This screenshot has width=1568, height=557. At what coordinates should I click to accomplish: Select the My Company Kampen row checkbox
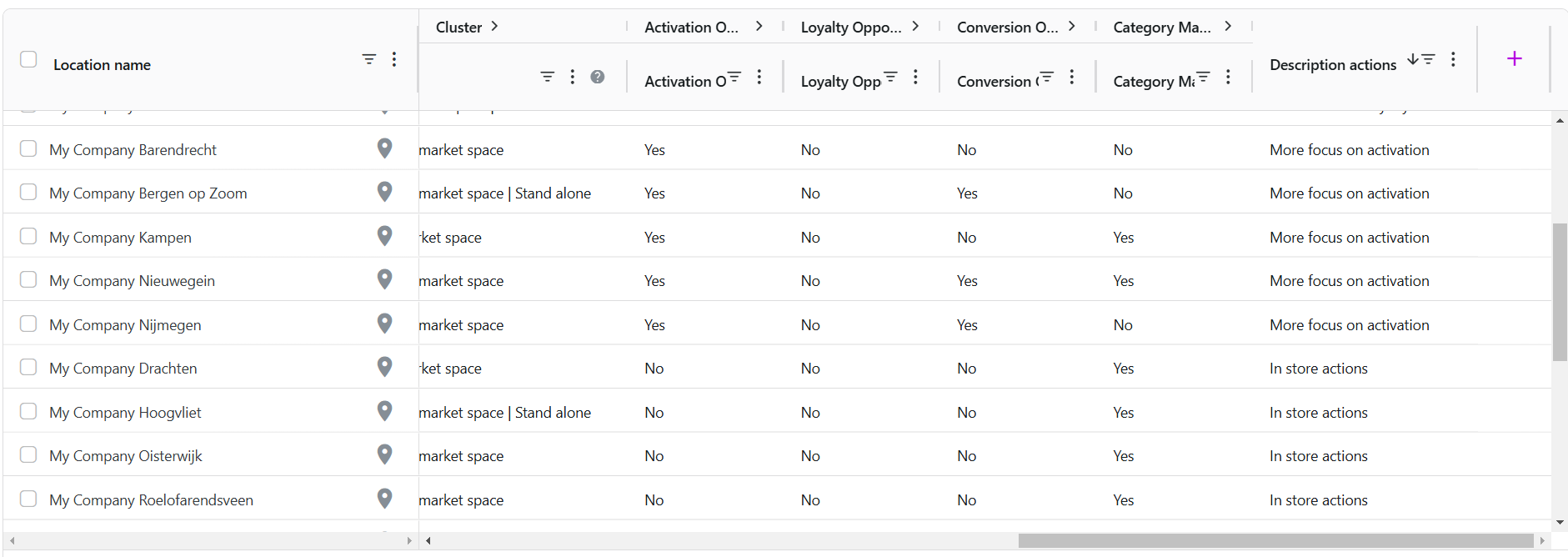(28, 236)
